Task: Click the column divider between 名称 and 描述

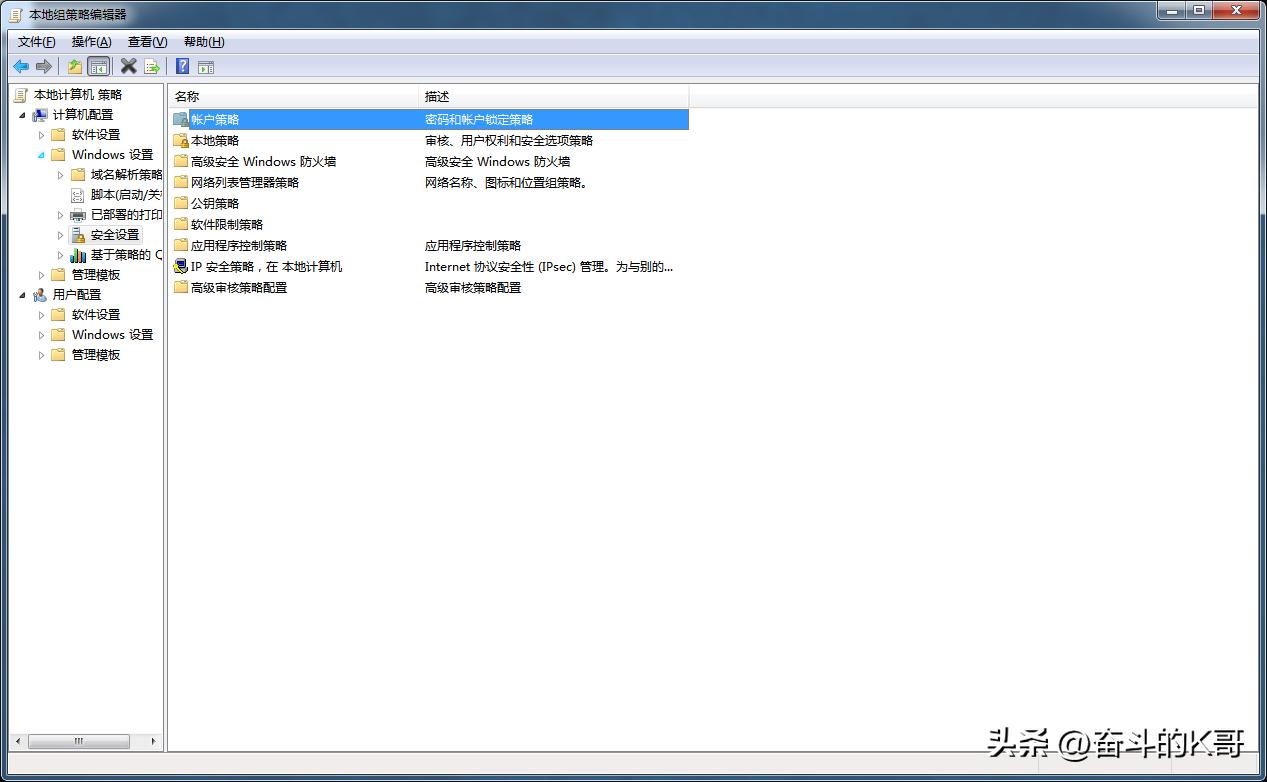Action: 419,96
